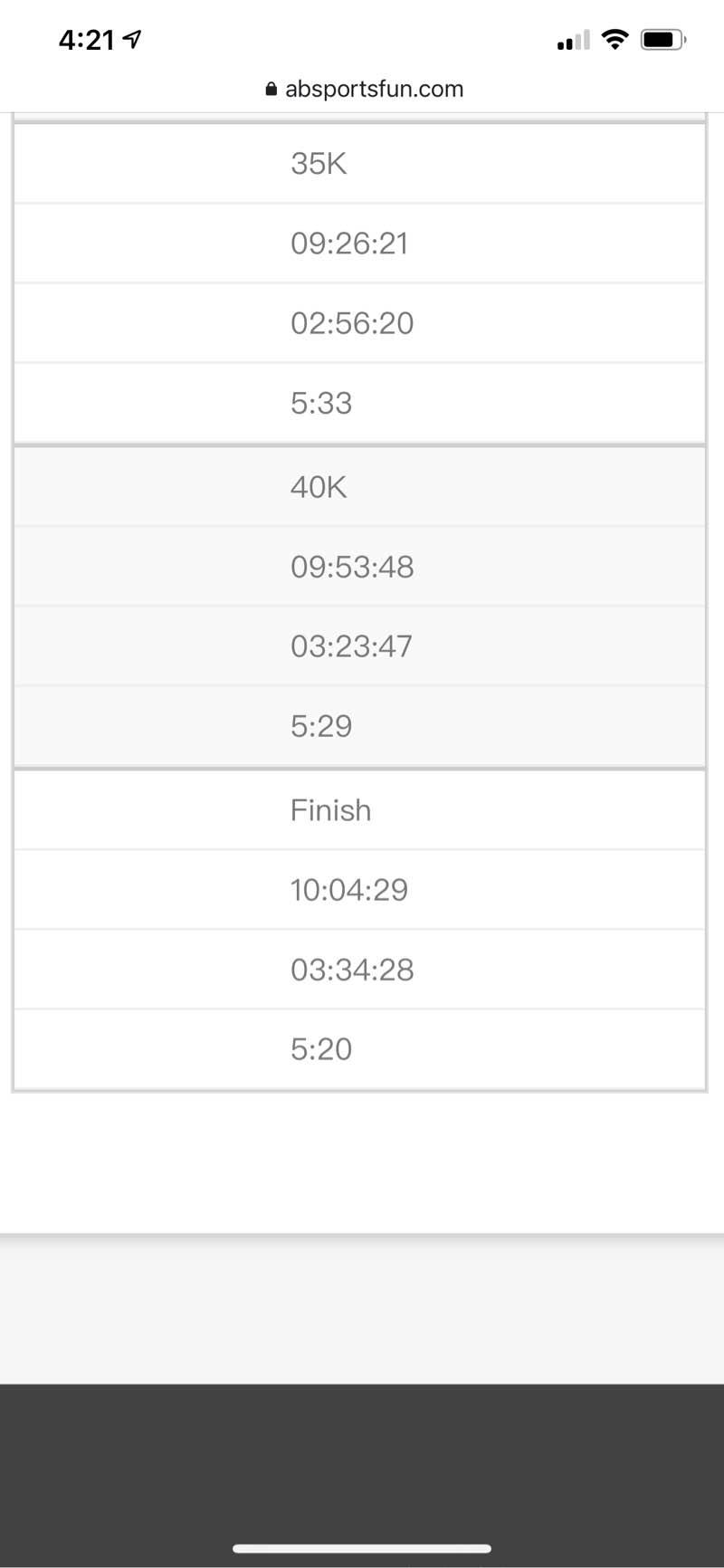Click the 09:26:21 clock time cell
The image size is (724, 1568).
click(349, 244)
